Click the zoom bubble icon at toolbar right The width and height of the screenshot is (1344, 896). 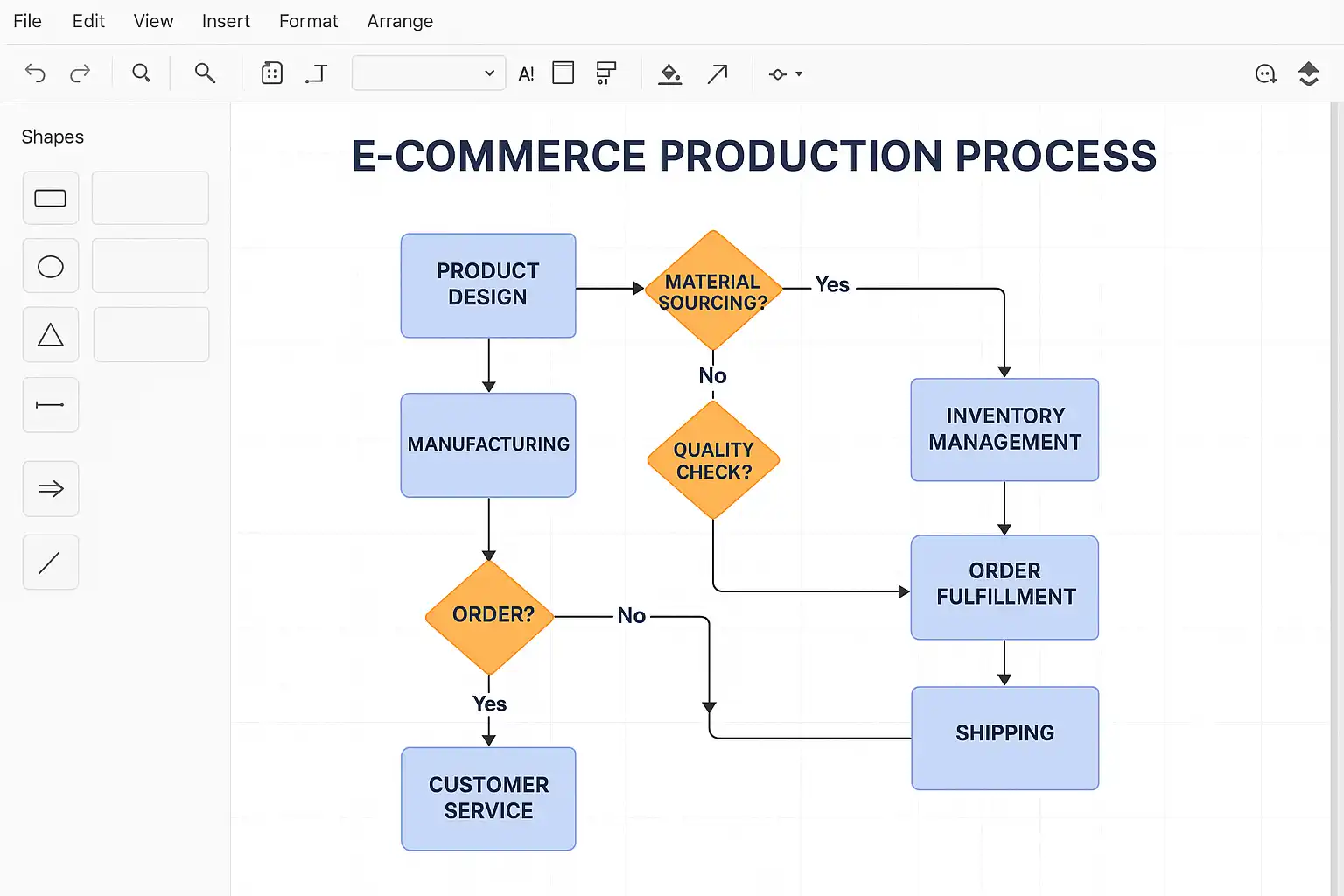click(x=1266, y=74)
